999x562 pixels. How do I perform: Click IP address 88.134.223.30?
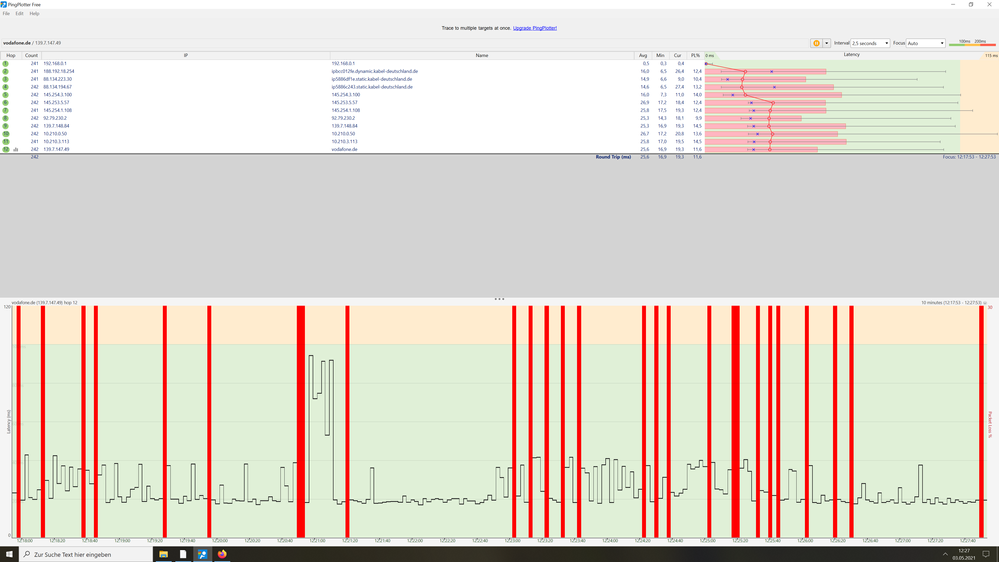pos(57,79)
